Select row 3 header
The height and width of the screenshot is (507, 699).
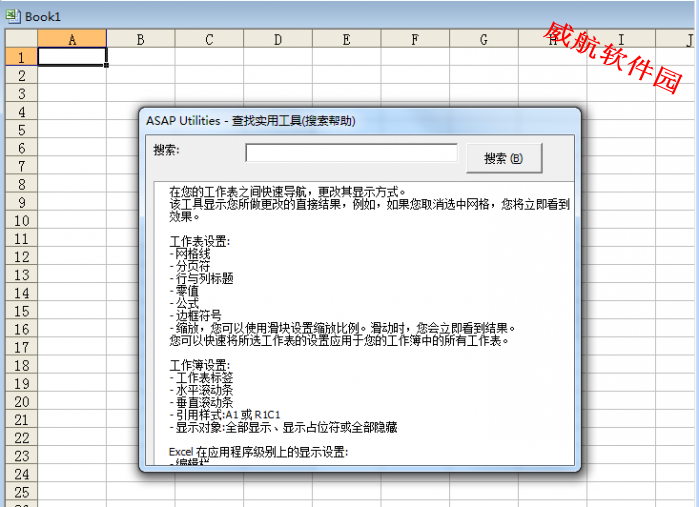[x=21, y=94]
